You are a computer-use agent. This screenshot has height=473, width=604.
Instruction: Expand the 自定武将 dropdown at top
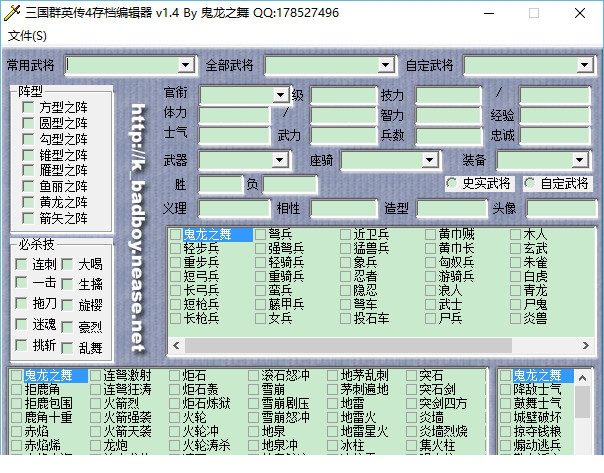(x=585, y=65)
